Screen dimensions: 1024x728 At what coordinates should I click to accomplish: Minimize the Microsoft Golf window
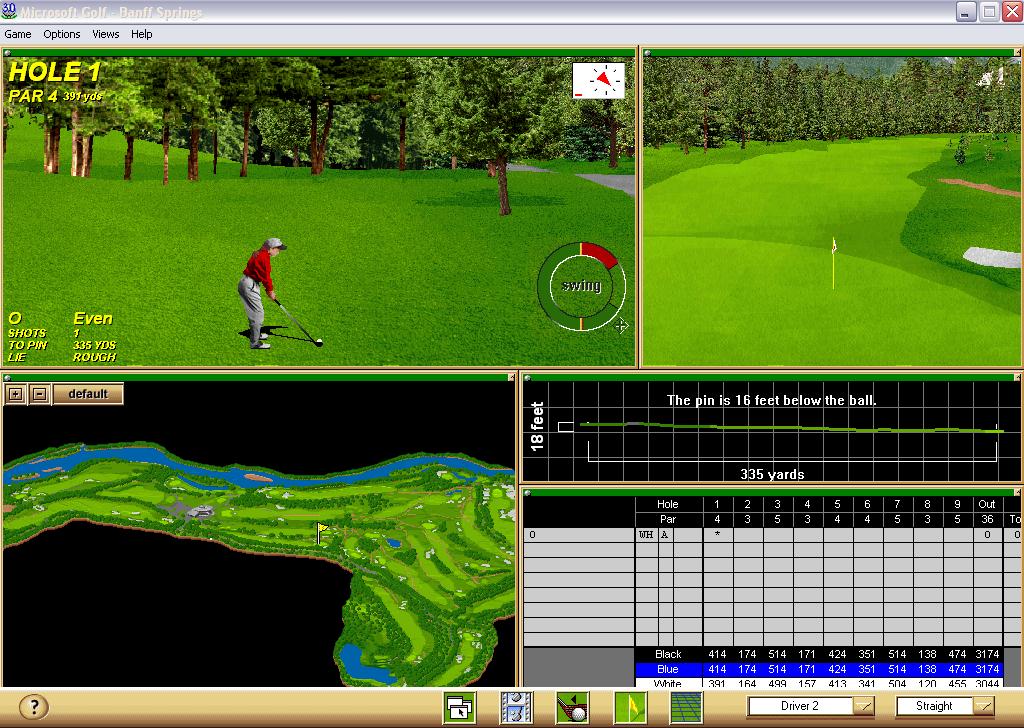coord(966,12)
